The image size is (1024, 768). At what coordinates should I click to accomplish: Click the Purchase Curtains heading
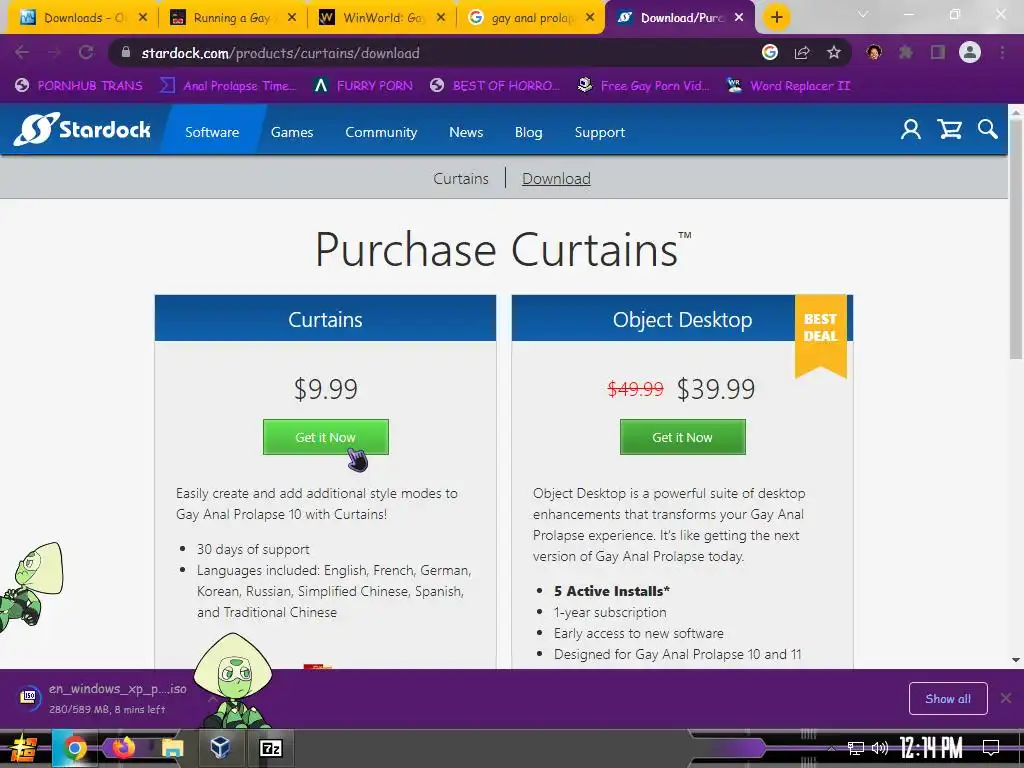click(503, 249)
